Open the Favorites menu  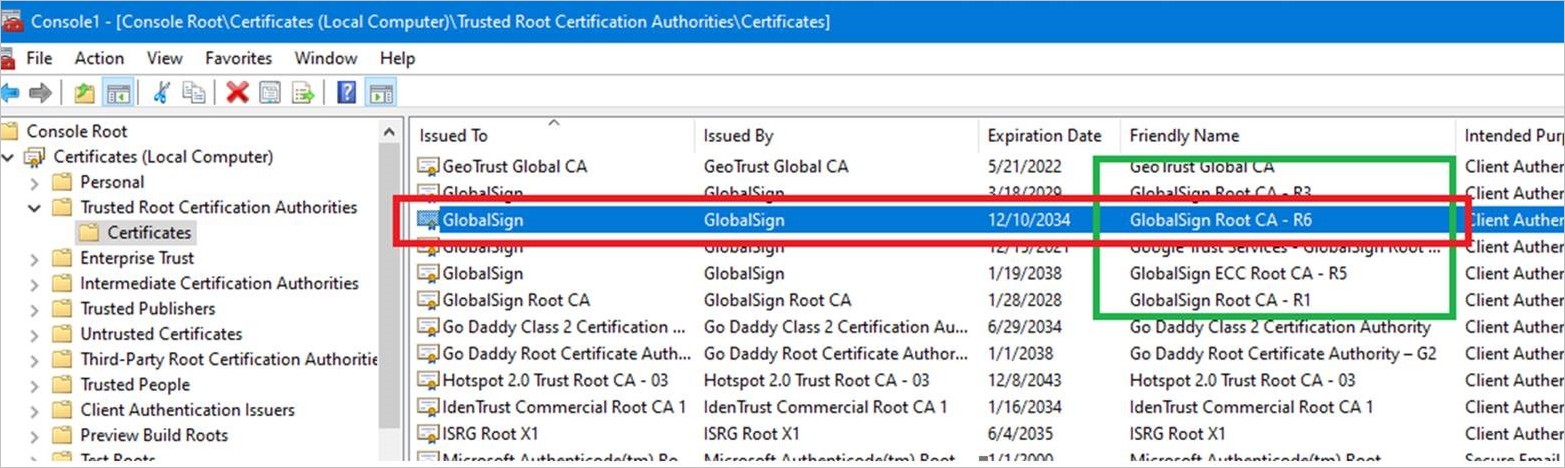(238, 58)
